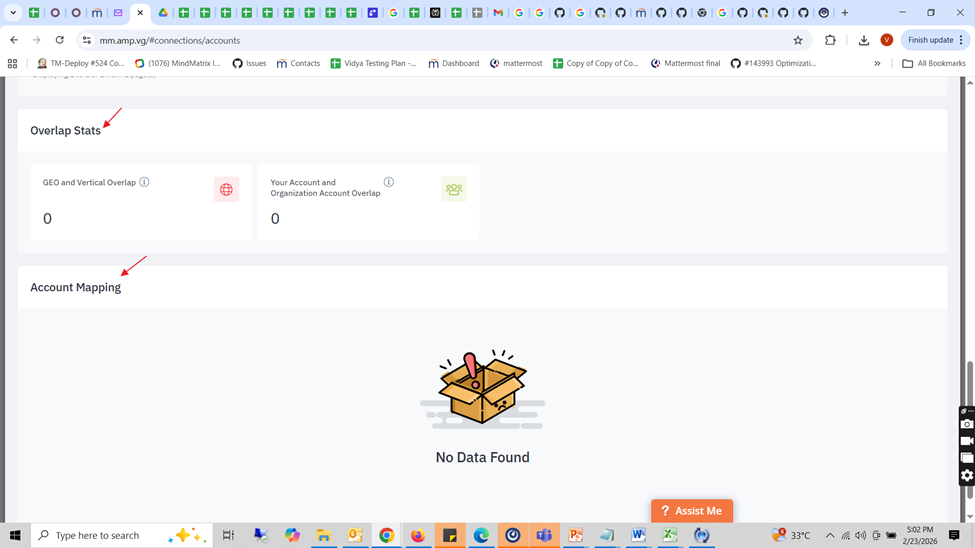Open info tooltip for GEO and Vertical Overlap

[x=145, y=182]
